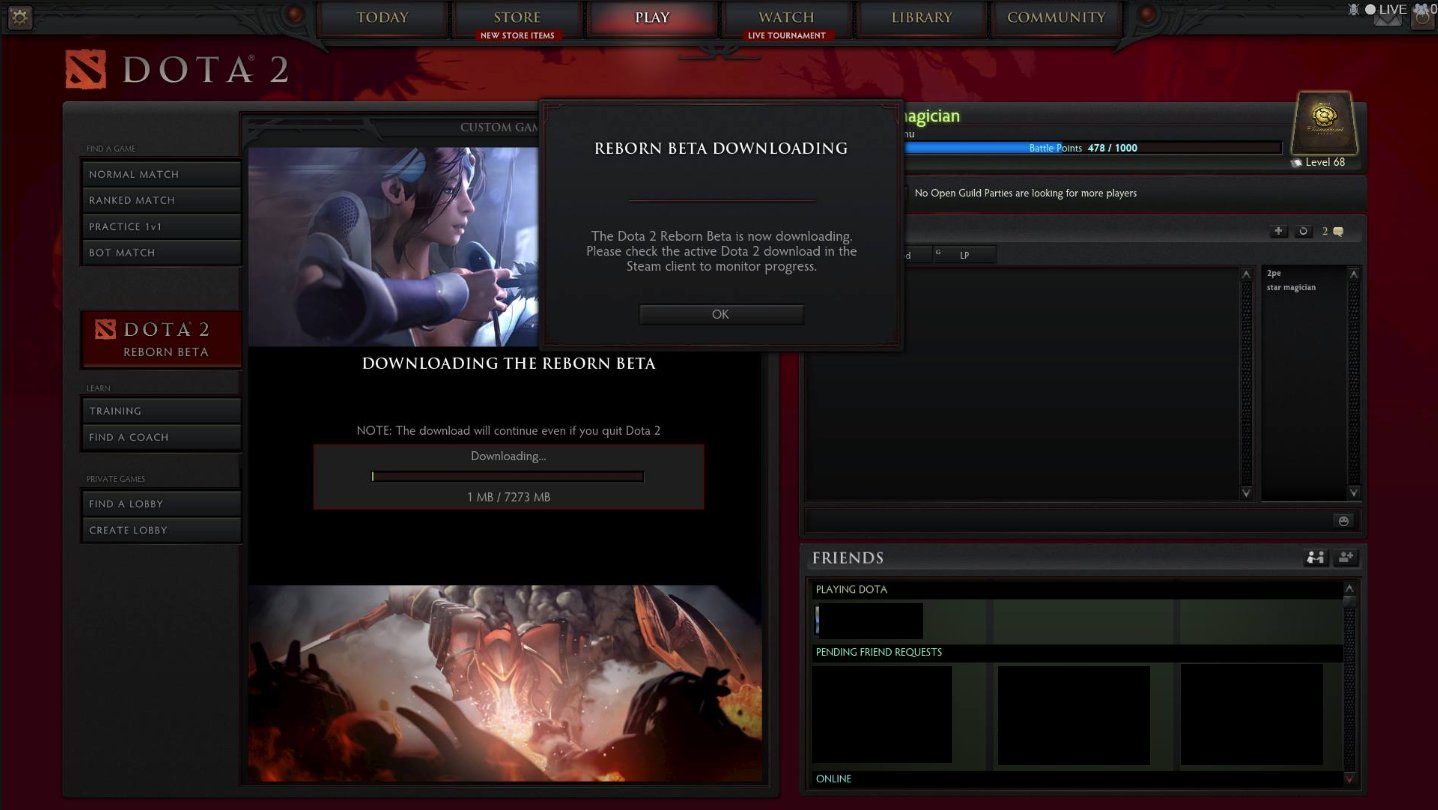Open the mail envelope icon

point(1387,18)
